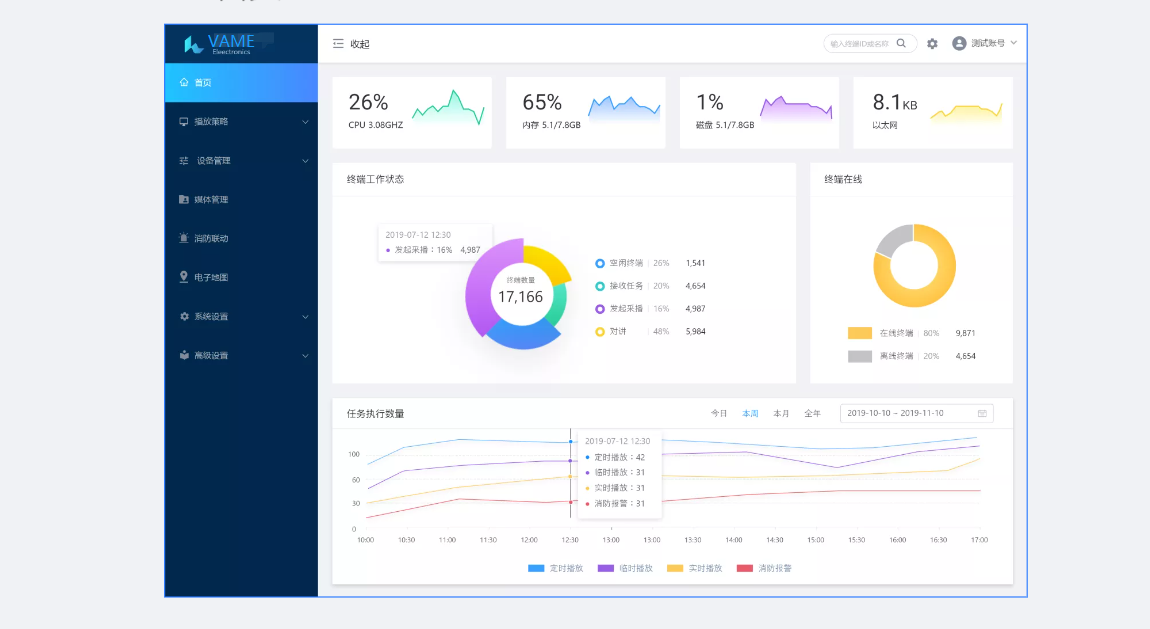1150x629 pixels.
Task: Expand the 高级设置 menu chevron
Action: point(305,356)
